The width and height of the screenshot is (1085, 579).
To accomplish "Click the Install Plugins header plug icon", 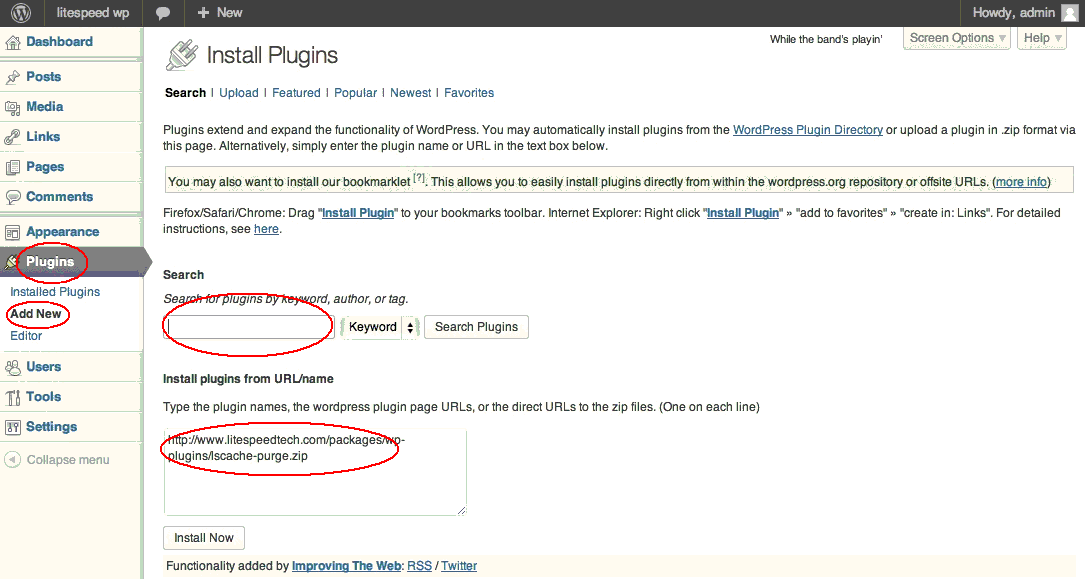I will 182,55.
